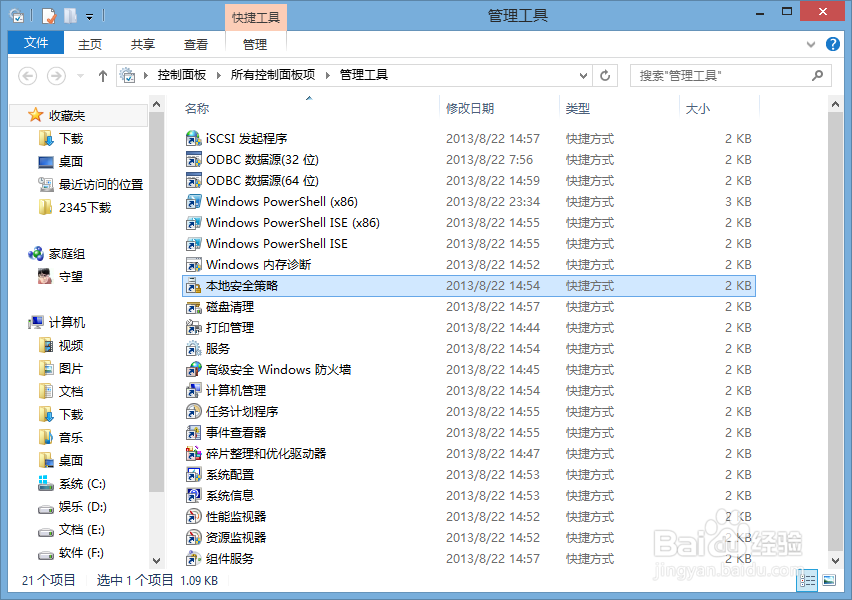The height and width of the screenshot is (600, 852).
Task: Go back with the back arrow button
Action: point(28,76)
